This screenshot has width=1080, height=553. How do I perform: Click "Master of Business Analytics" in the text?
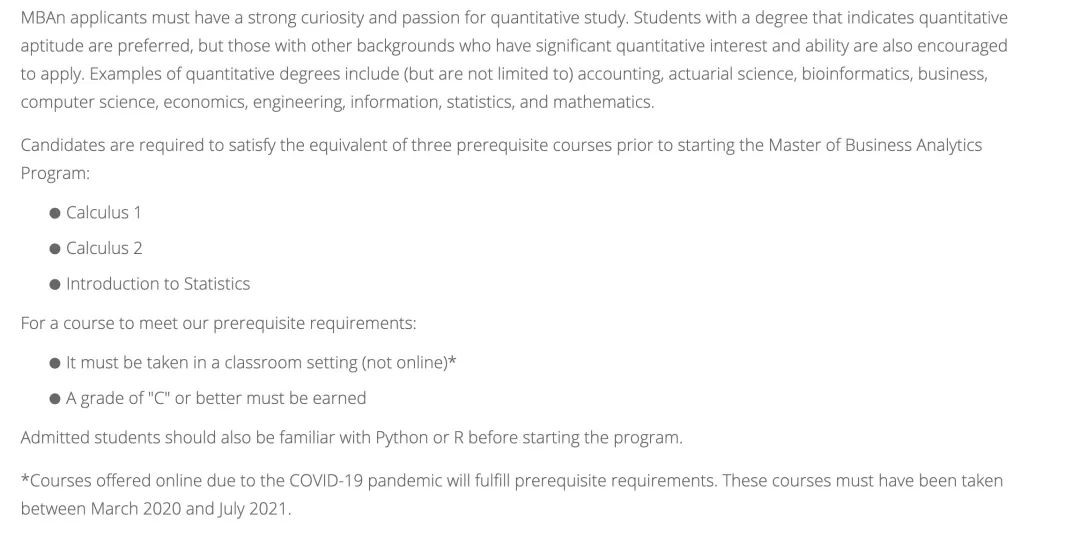pos(875,145)
